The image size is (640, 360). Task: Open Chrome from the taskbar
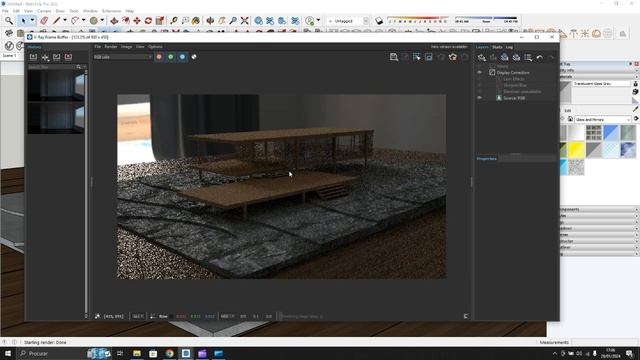click(169, 353)
